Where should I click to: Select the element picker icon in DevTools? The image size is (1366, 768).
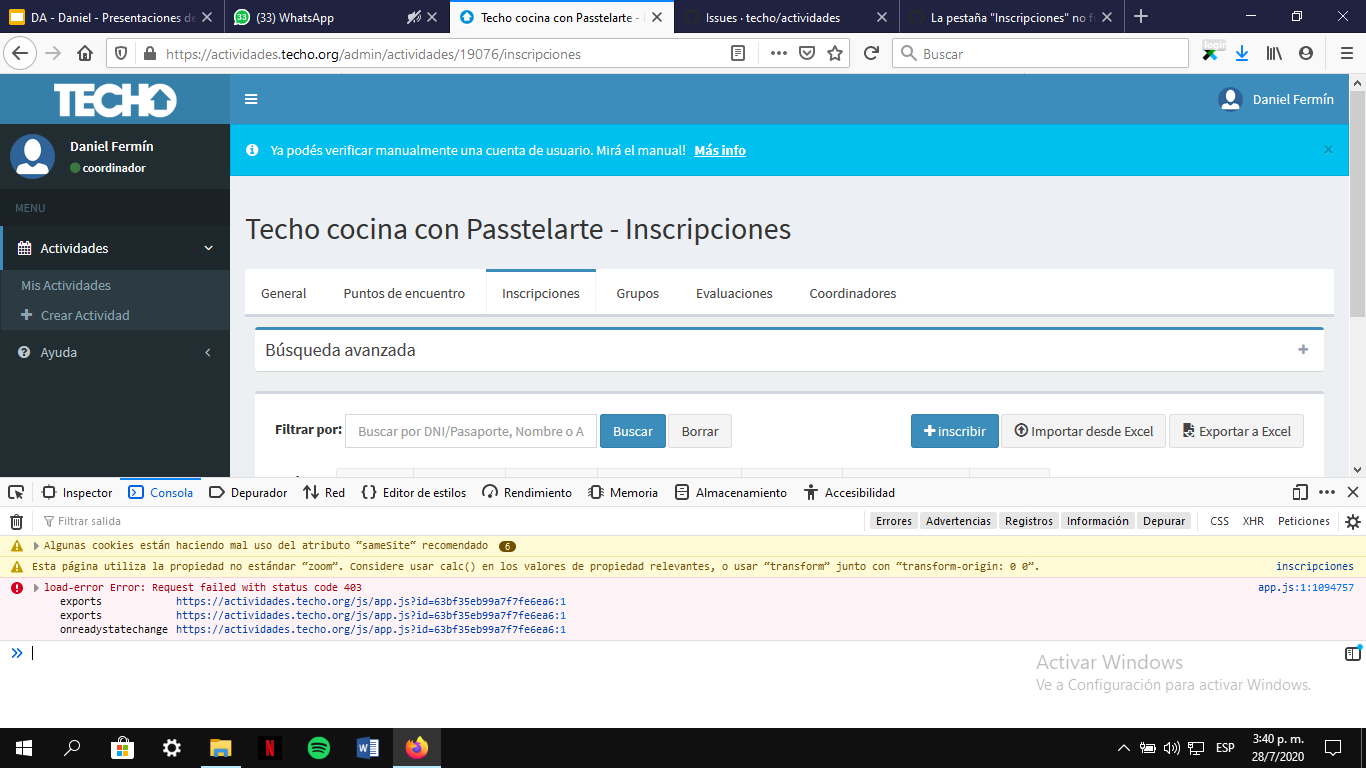(14, 492)
